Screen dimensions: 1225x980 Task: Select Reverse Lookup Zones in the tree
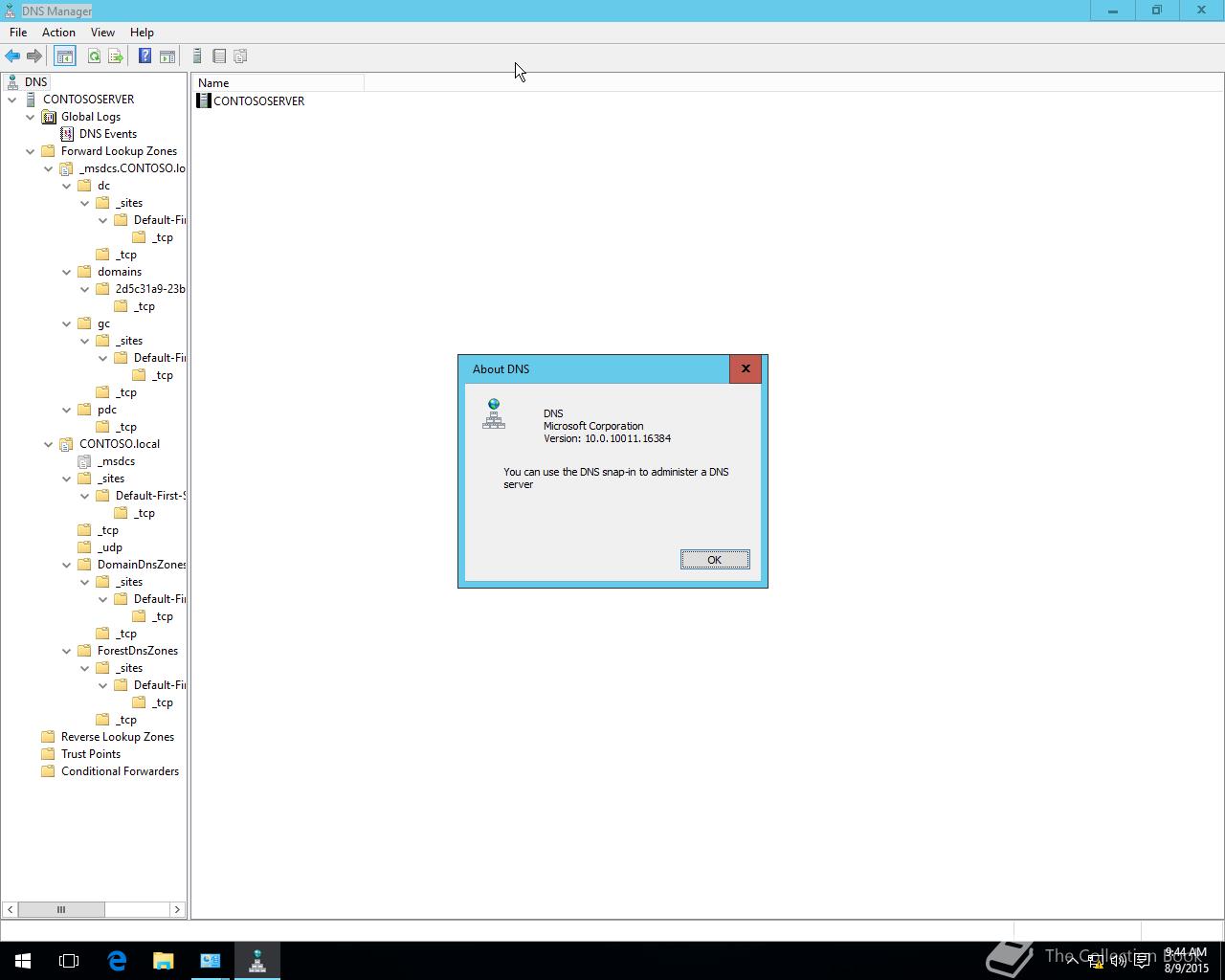point(118,737)
